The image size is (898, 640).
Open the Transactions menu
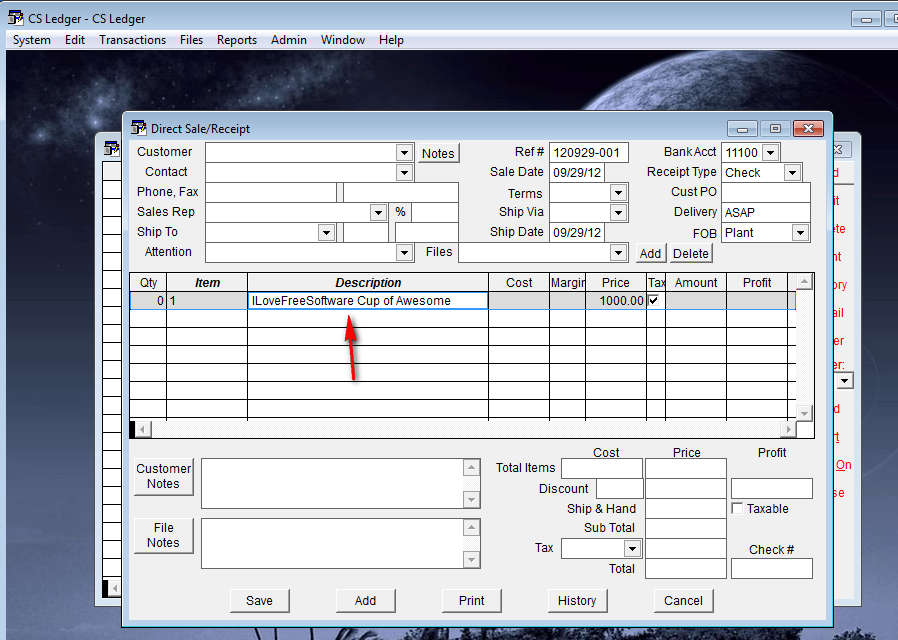click(132, 40)
